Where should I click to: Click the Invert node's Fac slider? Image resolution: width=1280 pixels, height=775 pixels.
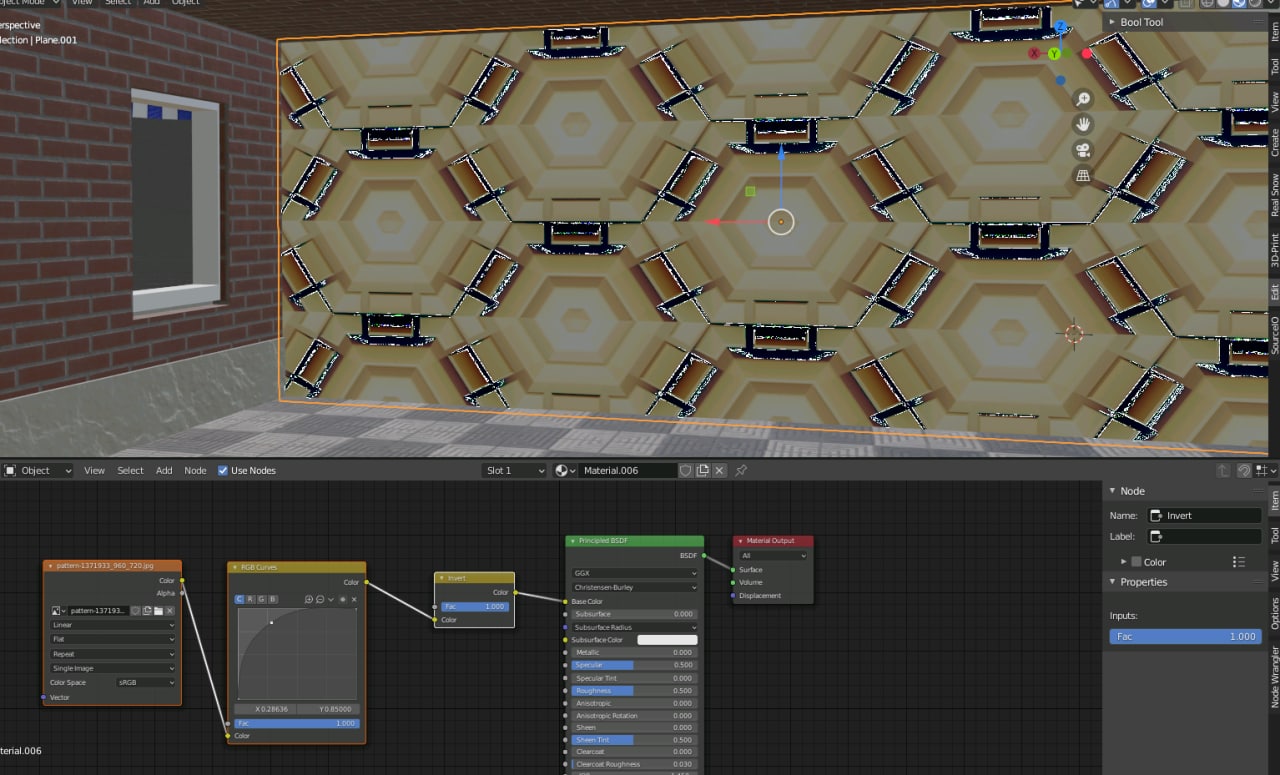coord(477,607)
